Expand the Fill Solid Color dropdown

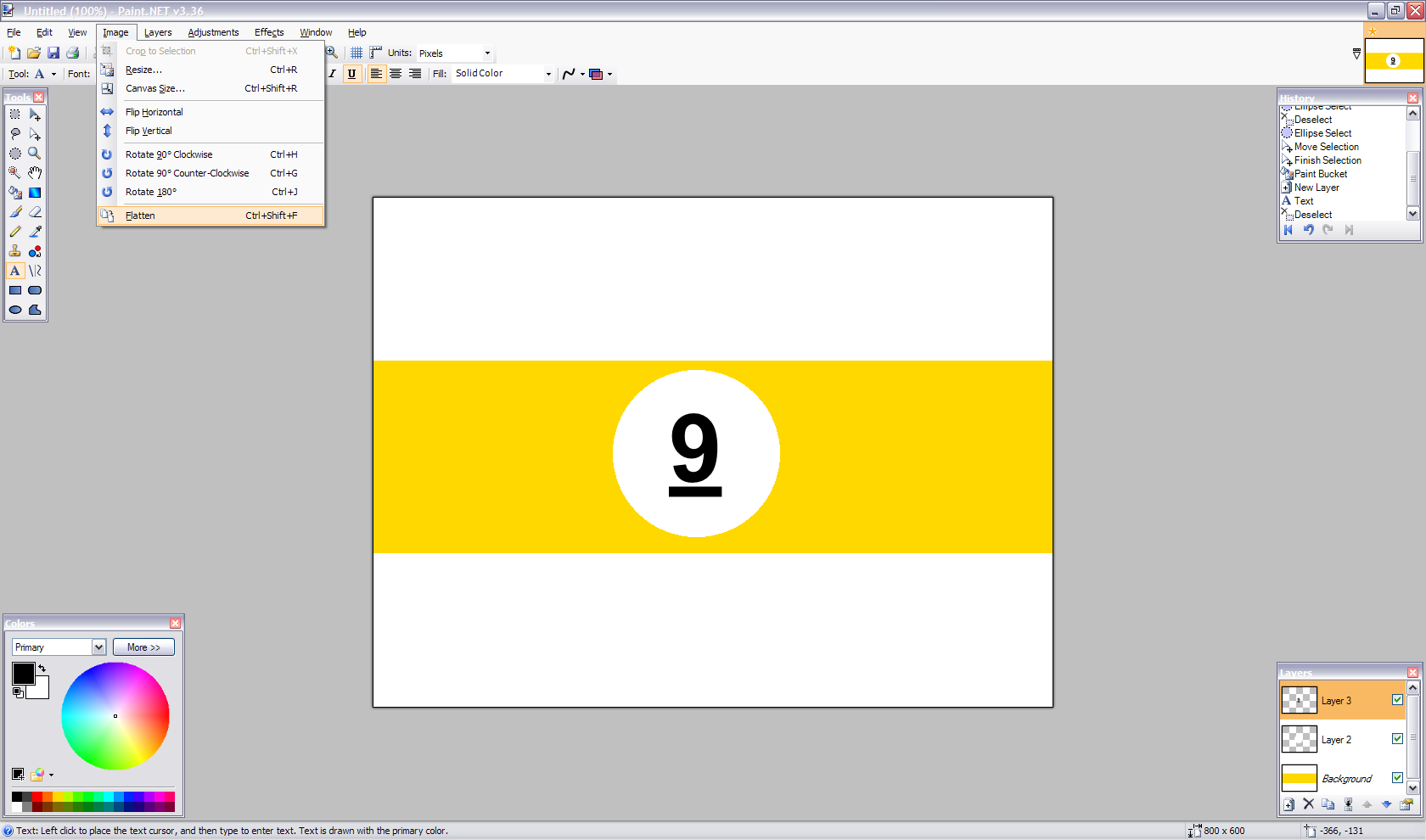(503, 74)
